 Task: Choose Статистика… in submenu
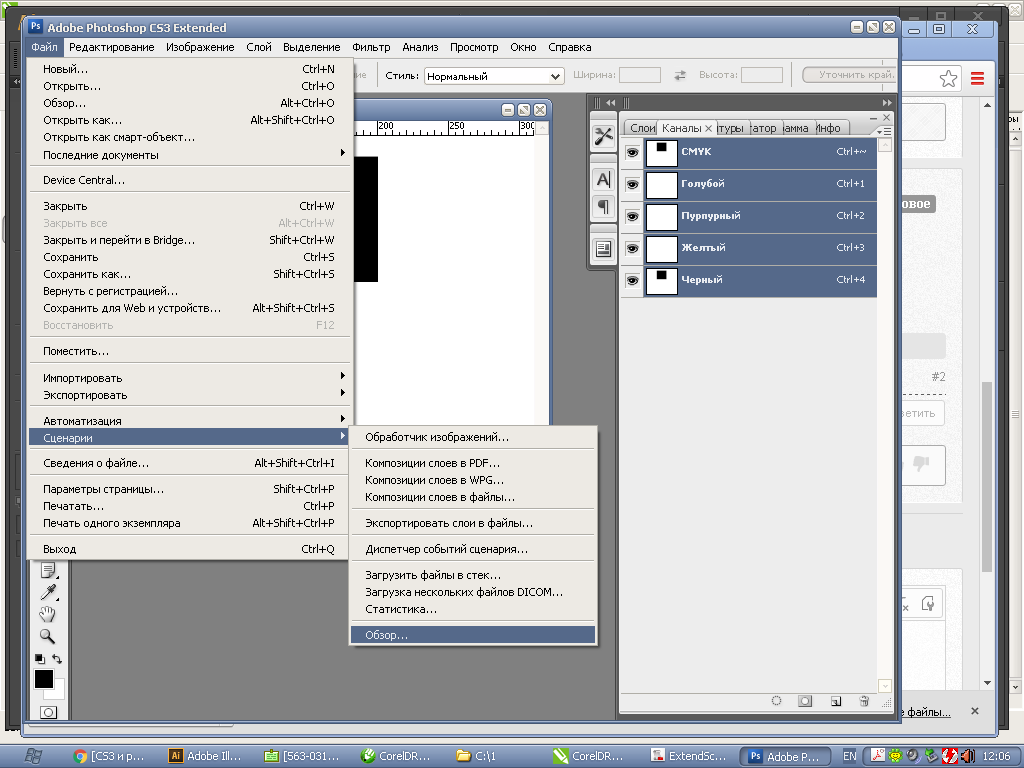point(473,609)
